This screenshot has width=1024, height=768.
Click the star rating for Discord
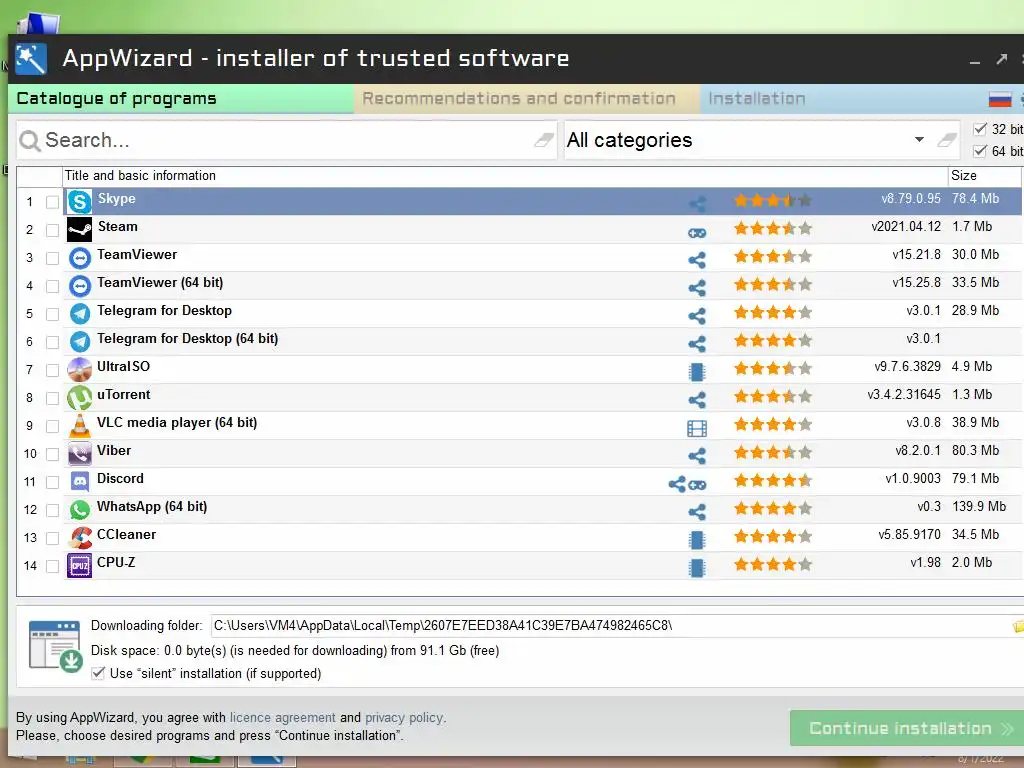773,481
